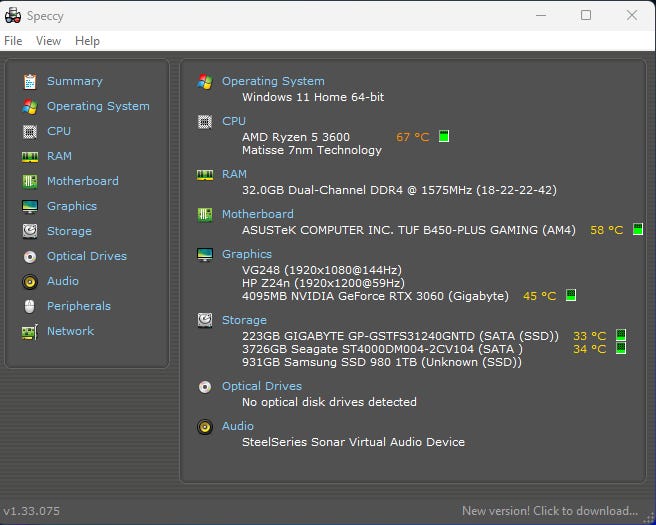Image resolution: width=656 pixels, height=525 pixels.
Task: Click the VG248 monitor line
Action: click(321, 270)
